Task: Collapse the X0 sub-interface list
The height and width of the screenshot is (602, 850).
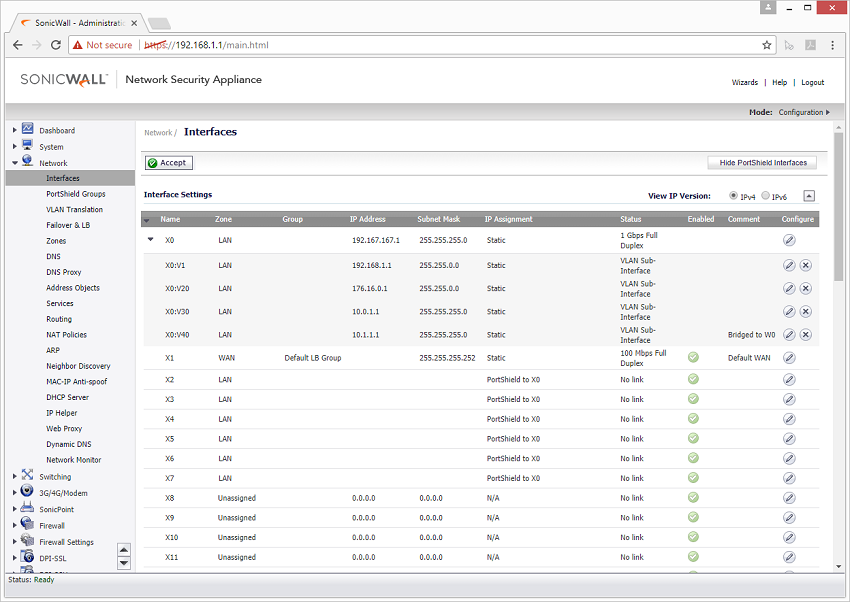Action: tap(151, 239)
